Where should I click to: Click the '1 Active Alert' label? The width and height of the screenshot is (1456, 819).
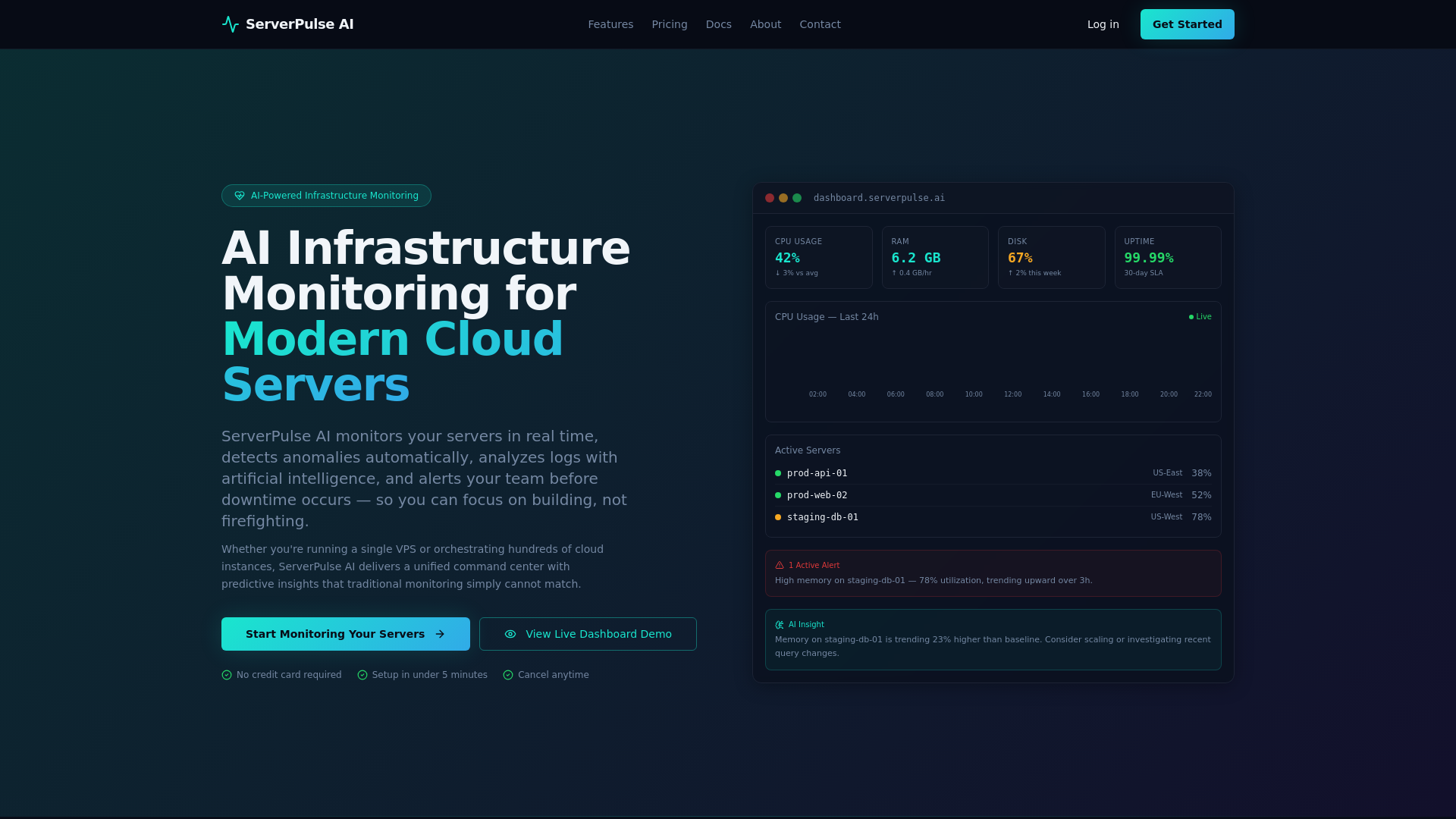pos(814,566)
